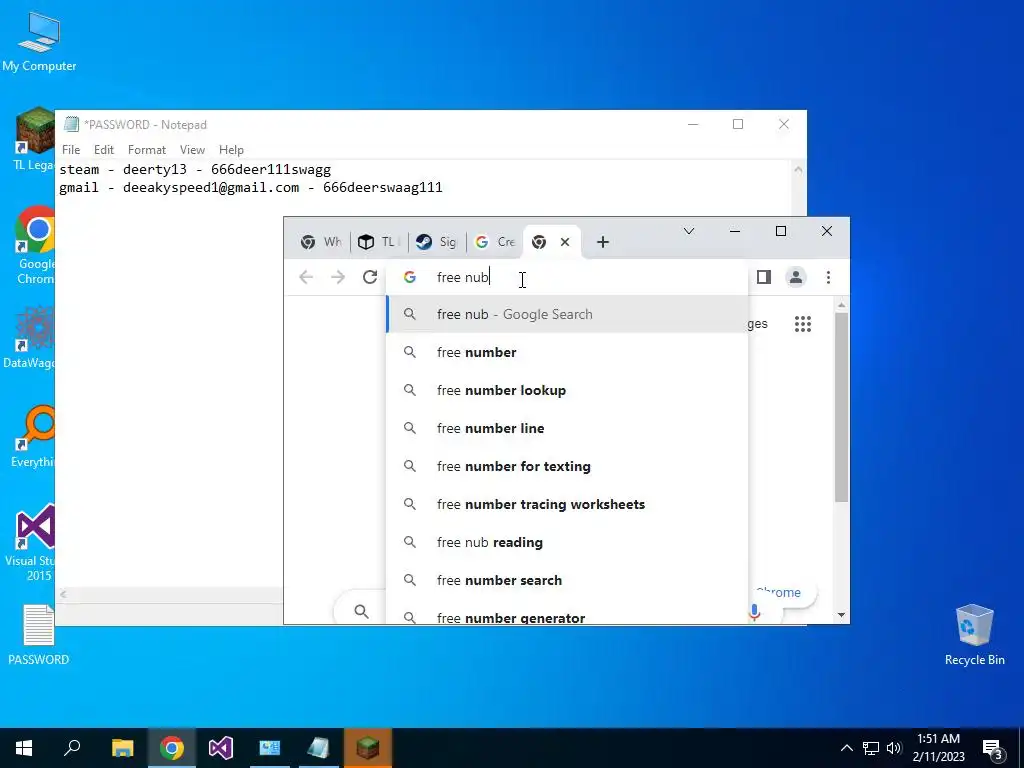Select 'free number' suggestion
Screen dimensions: 1024x768
pos(567,353)
